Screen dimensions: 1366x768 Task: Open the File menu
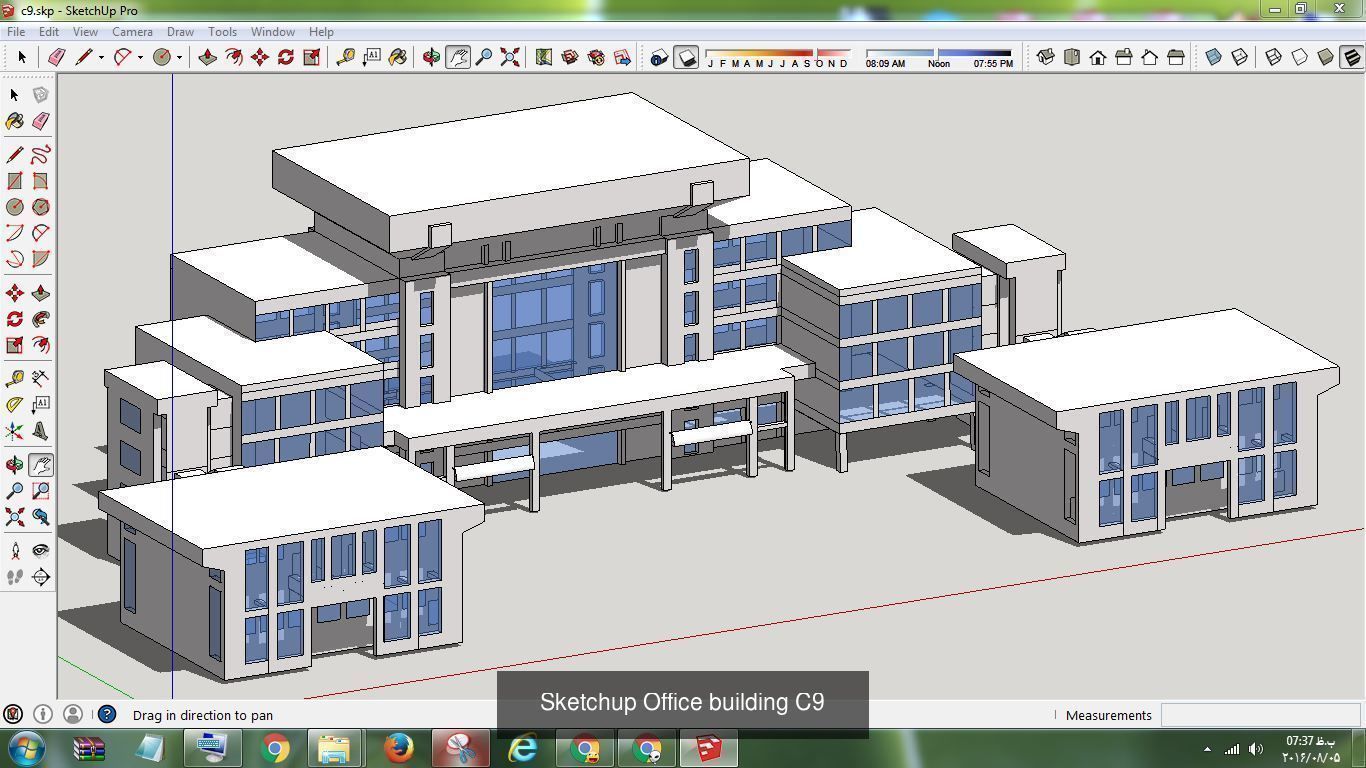(16, 32)
